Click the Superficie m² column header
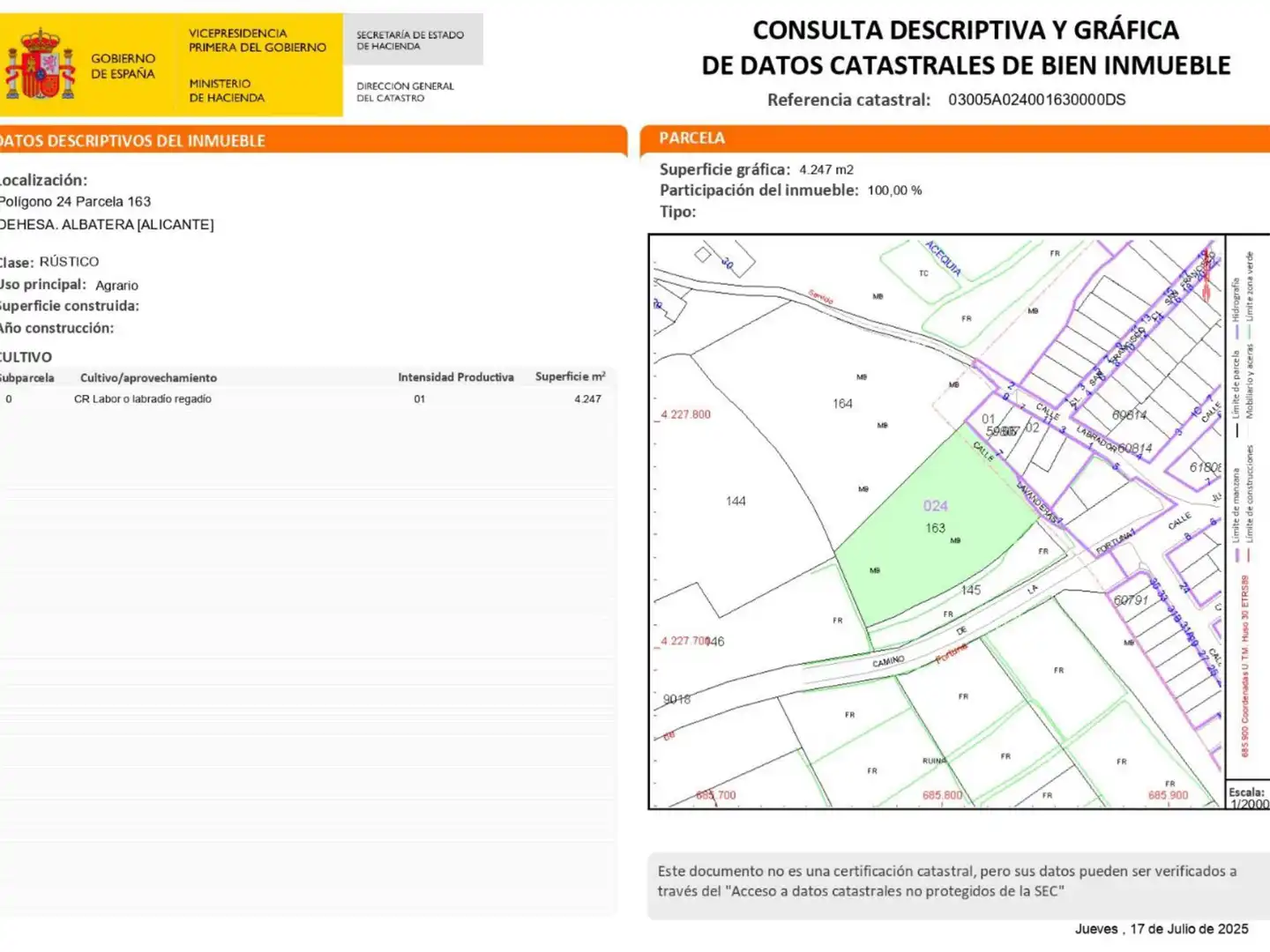Image resolution: width=1270 pixels, height=952 pixels. [x=570, y=376]
